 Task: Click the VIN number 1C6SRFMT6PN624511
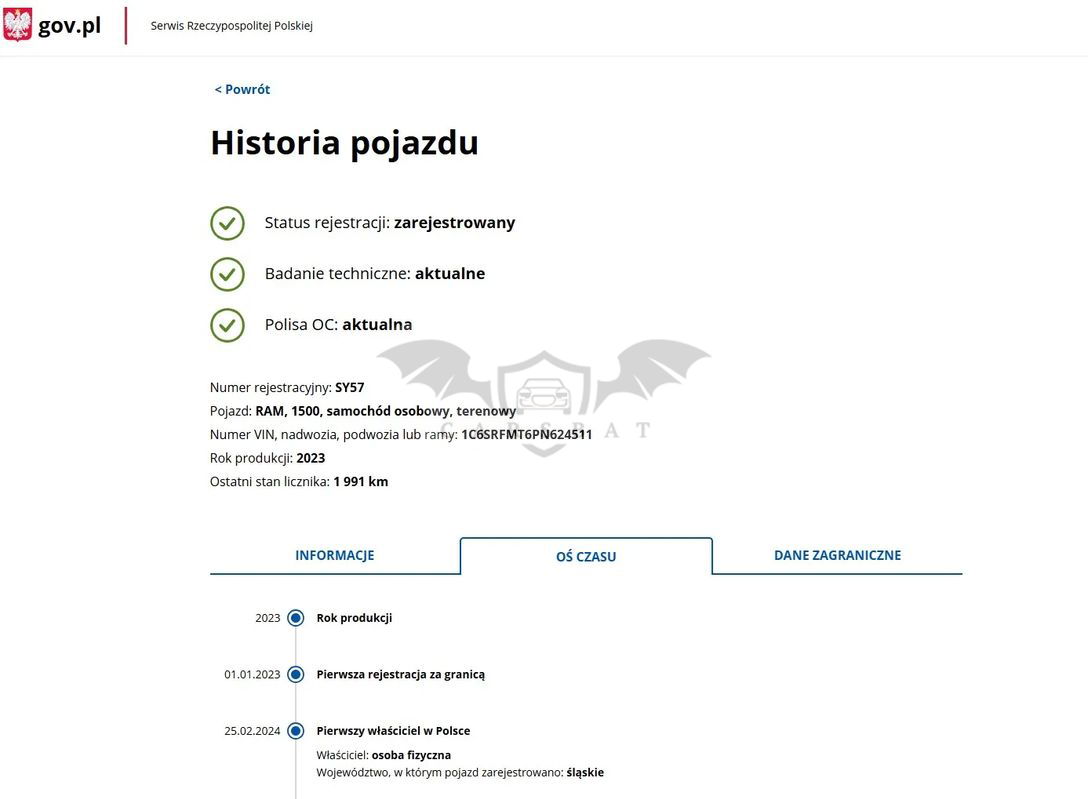(x=526, y=435)
